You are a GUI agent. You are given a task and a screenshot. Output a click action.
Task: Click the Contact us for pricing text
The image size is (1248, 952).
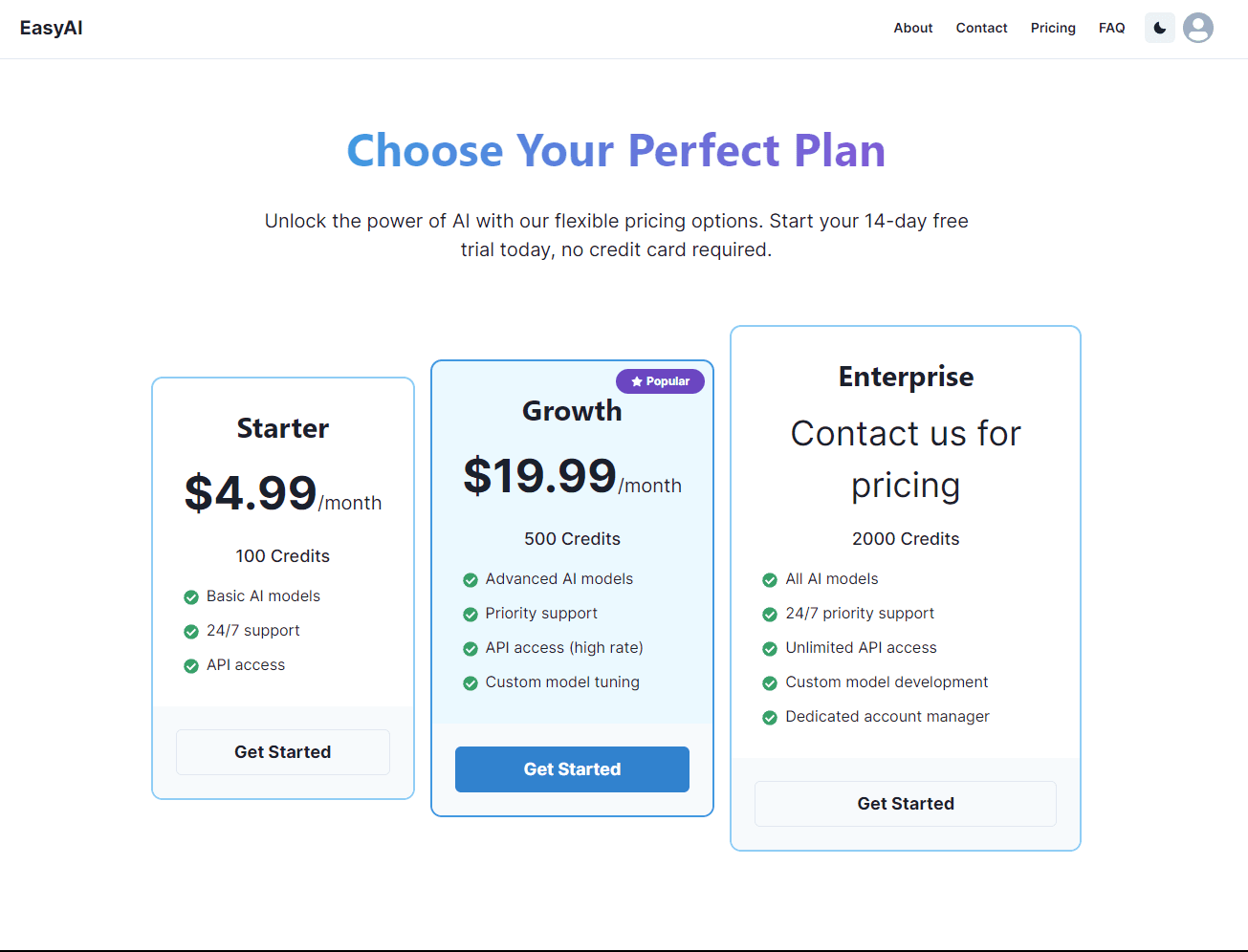905,459
